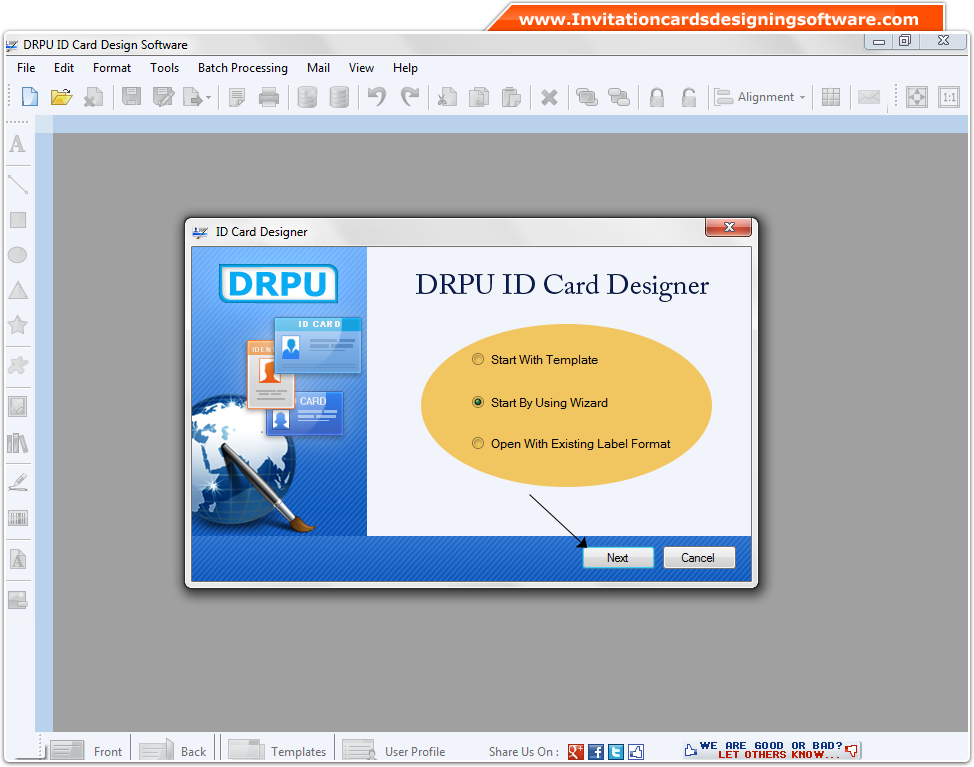Switch to the Back card side
The height and width of the screenshot is (767, 974).
tap(173, 751)
